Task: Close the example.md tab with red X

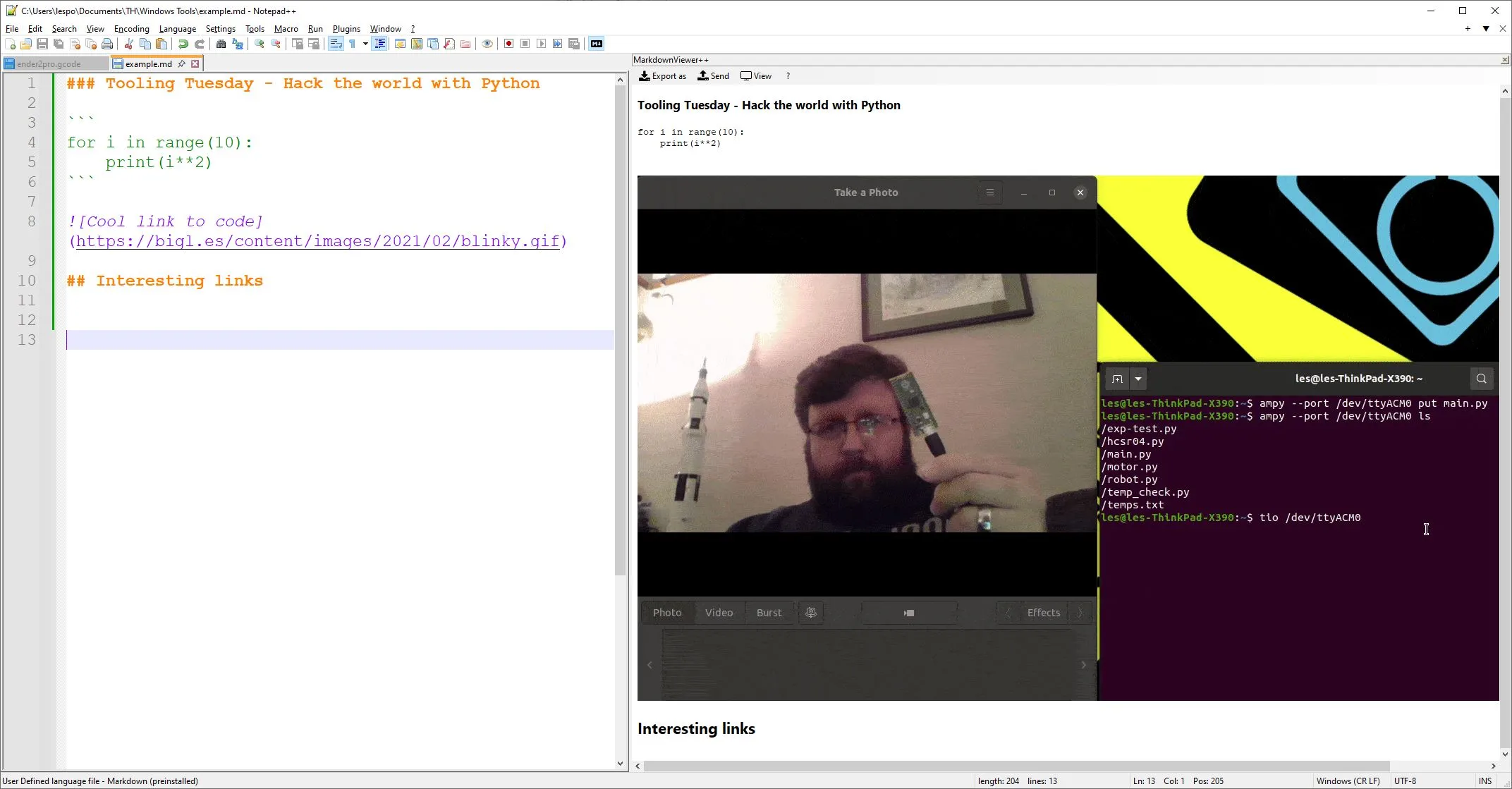Action: click(x=195, y=63)
